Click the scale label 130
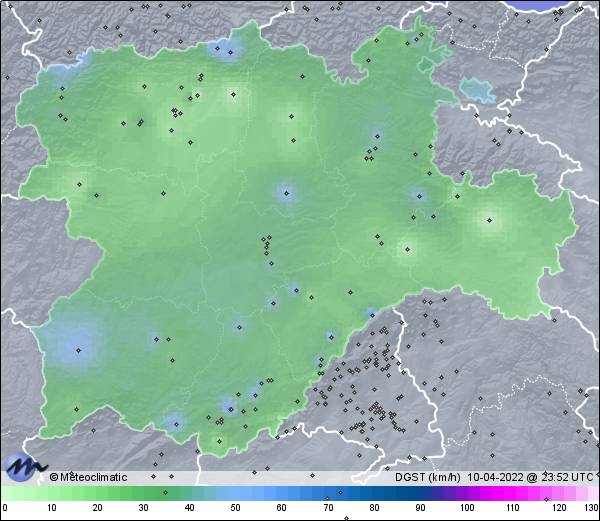600x521 pixels. coord(592,508)
